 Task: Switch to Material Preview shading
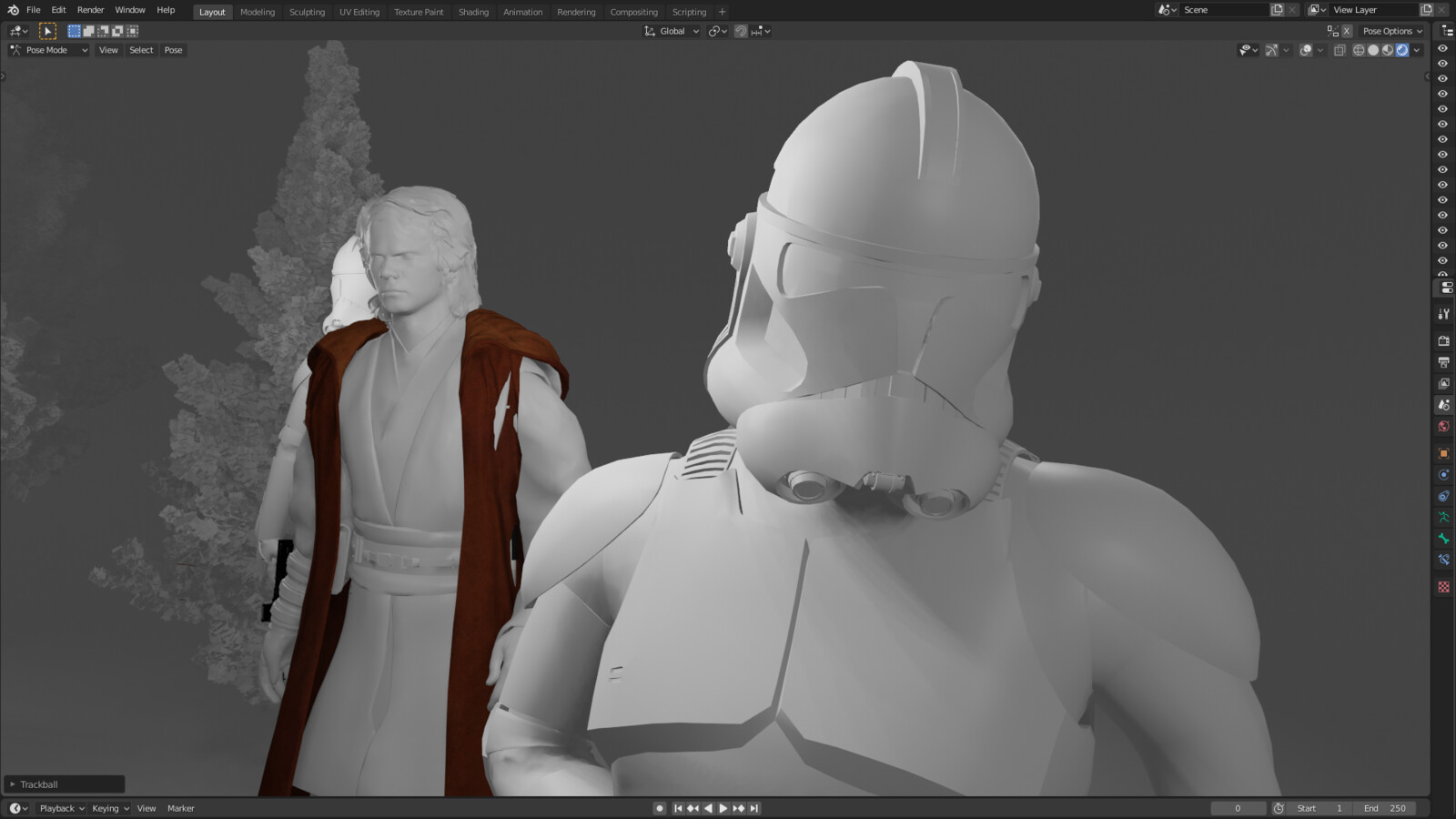tap(1388, 50)
